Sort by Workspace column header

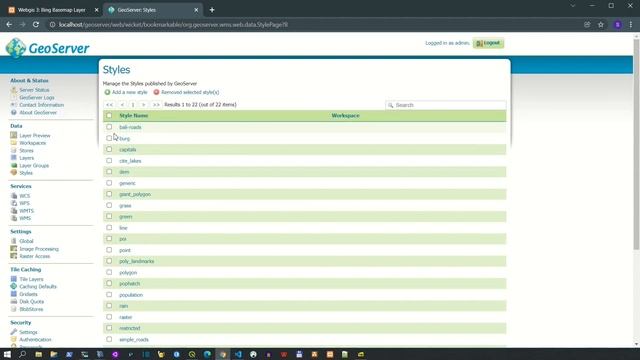tap(345, 116)
